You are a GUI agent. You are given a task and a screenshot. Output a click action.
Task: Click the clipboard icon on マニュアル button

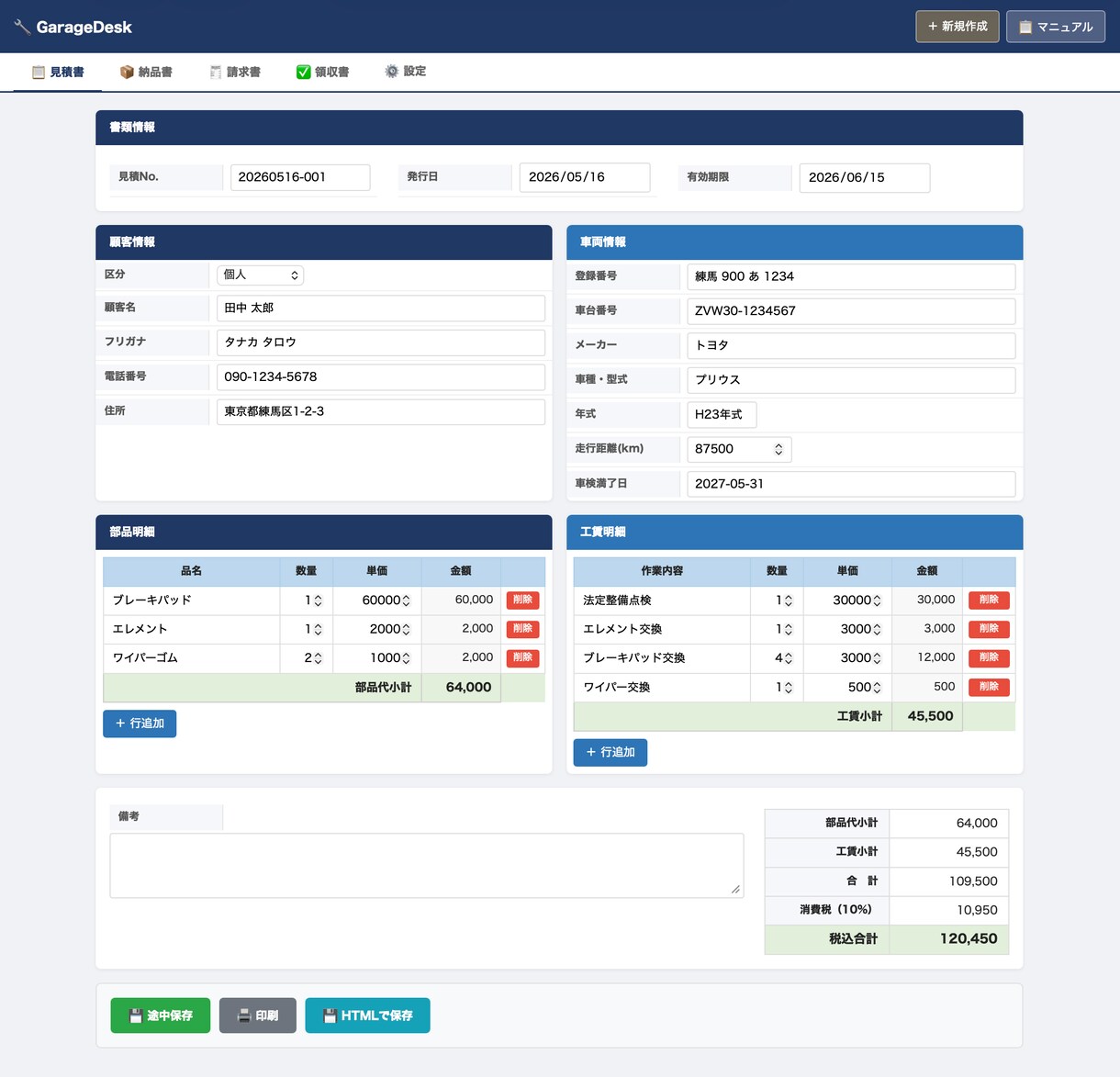point(1025,27)
